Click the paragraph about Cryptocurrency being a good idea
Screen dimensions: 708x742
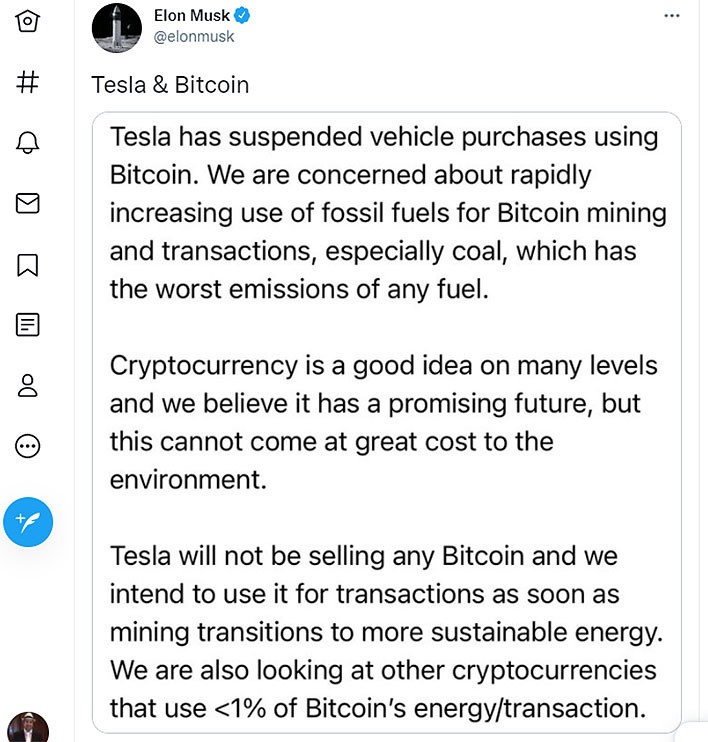click(x=384, y=422)
